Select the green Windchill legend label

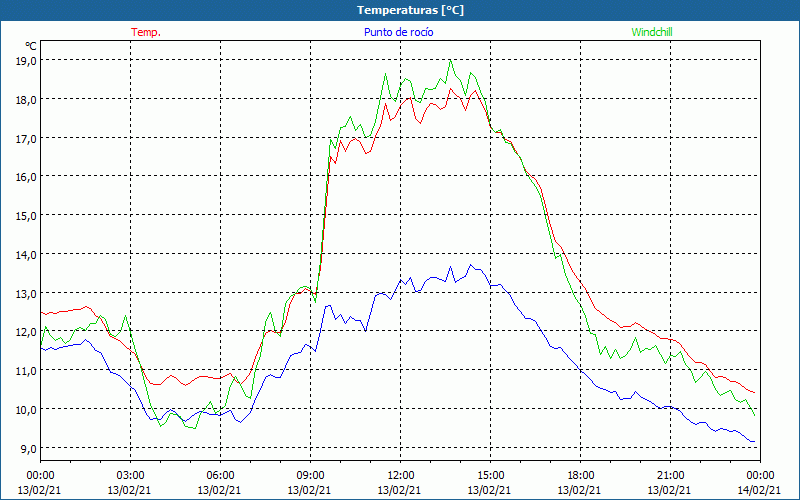point(652,32)
